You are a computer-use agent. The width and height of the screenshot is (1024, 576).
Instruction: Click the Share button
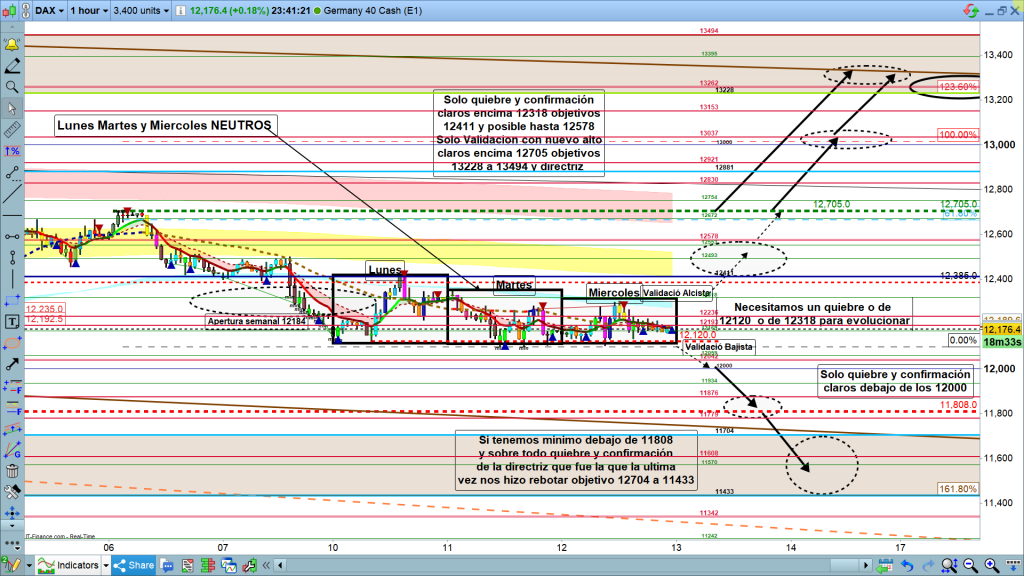pos(134,566)
